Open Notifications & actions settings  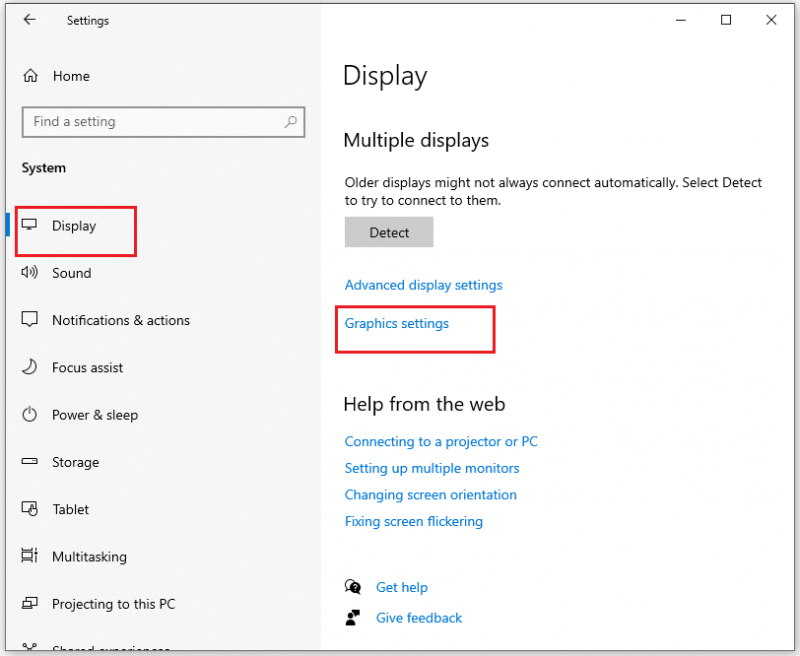[121, 320]
